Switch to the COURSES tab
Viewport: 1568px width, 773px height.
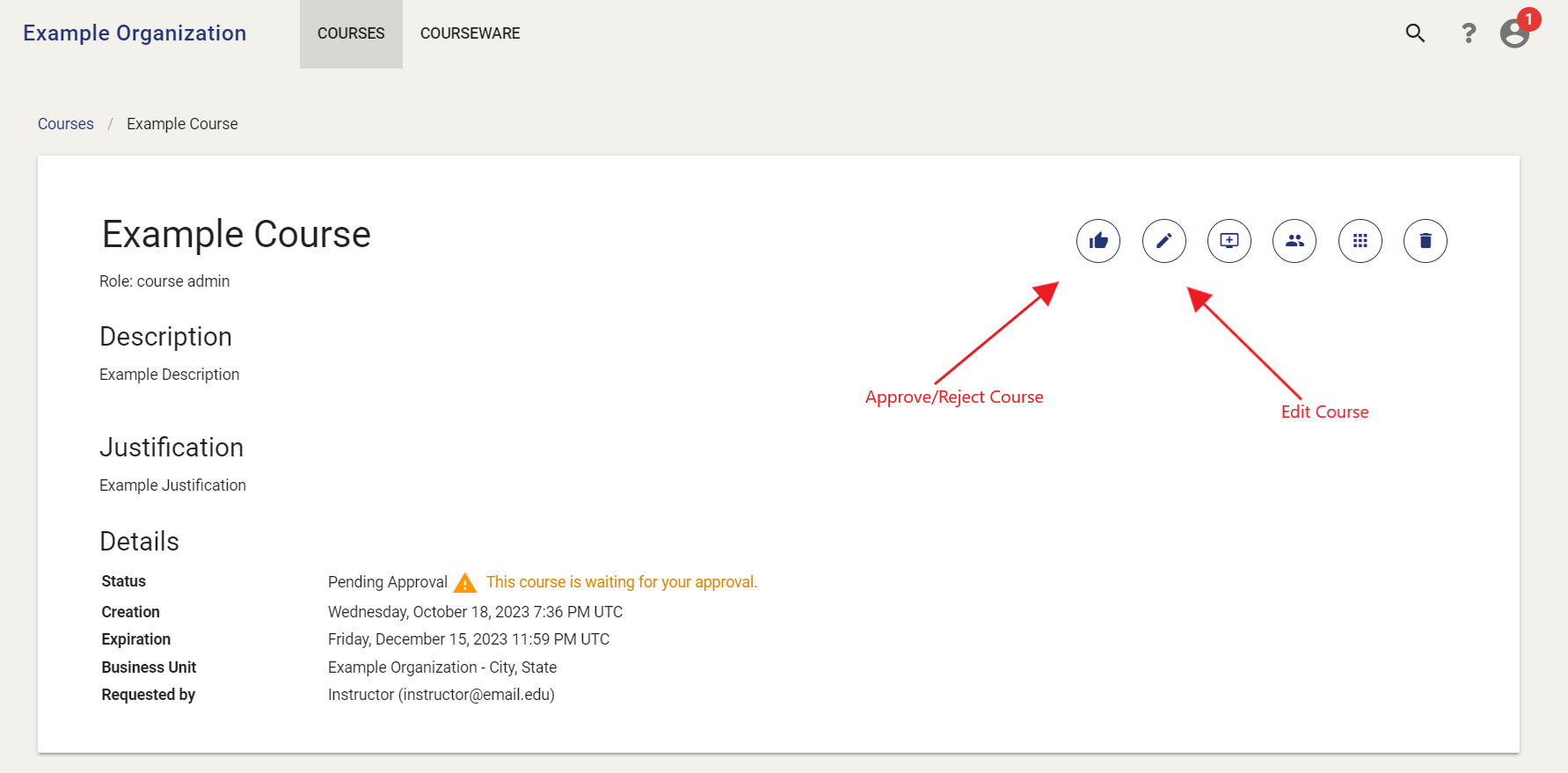coord(351,33)
